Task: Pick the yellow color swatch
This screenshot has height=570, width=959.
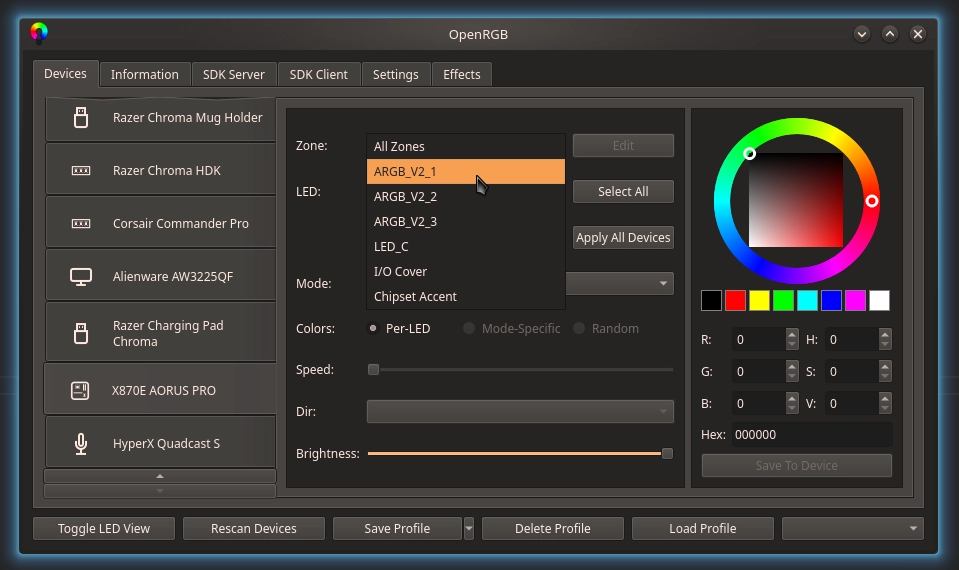Action: pyautogui.click(x=760, y=300)
